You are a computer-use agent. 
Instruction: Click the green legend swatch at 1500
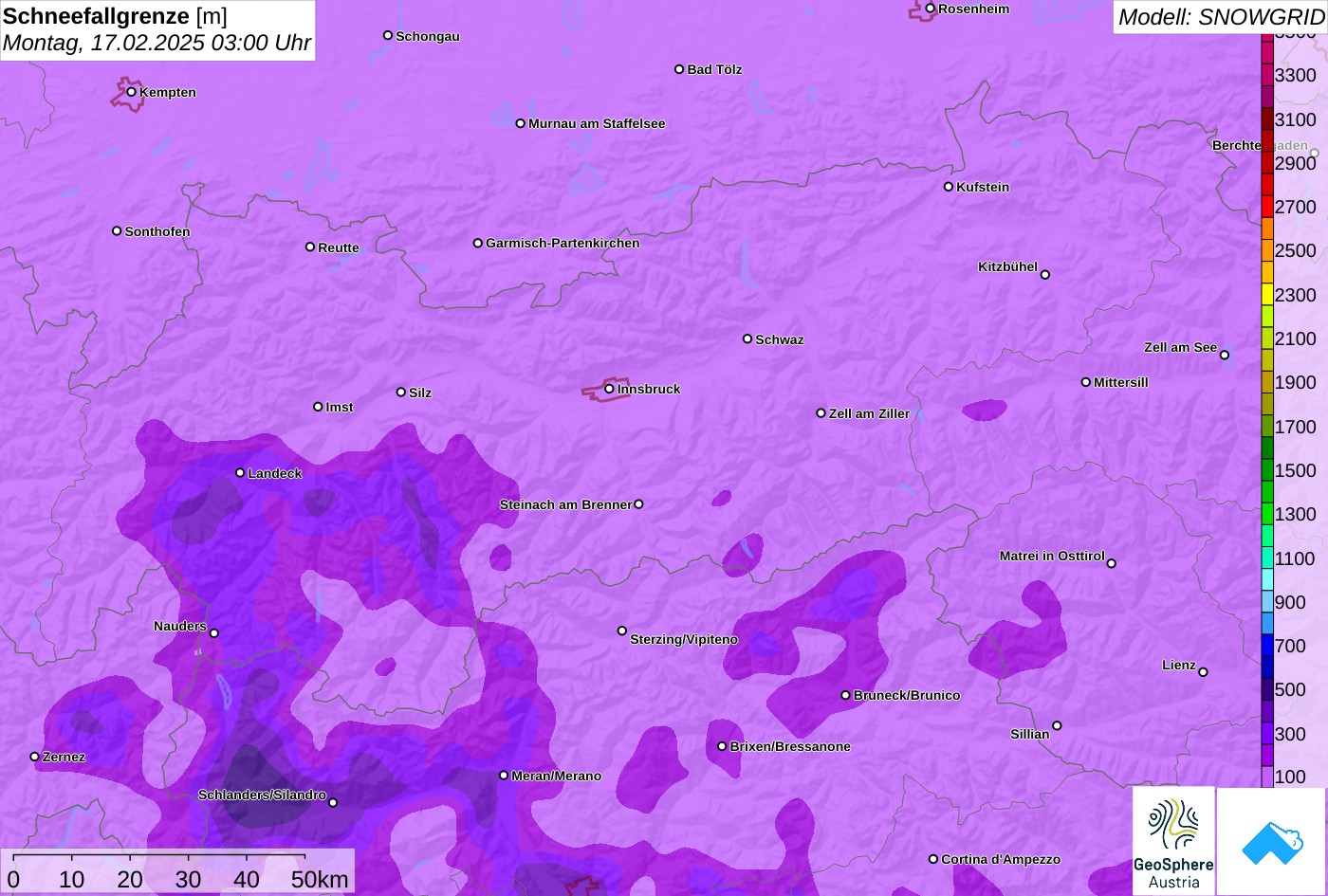point(1266,470)
